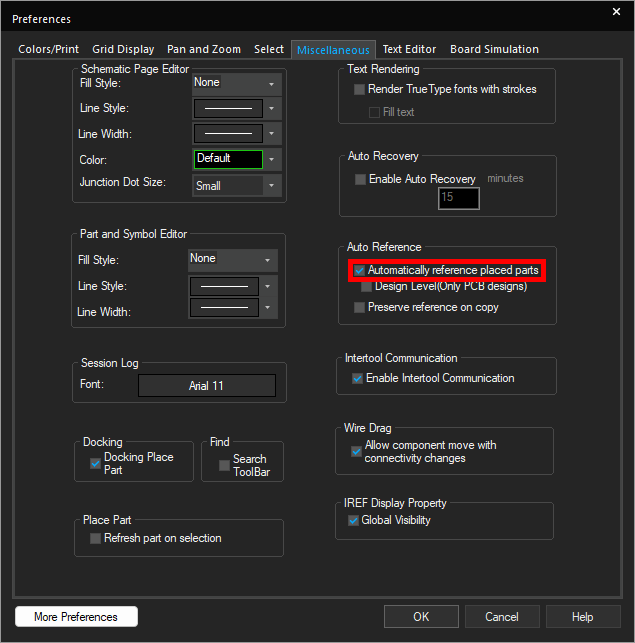Expand Part and Symbol Editor Line Style dropdown
The height and width of the screenshot is (643, 635).
point(267,286)
